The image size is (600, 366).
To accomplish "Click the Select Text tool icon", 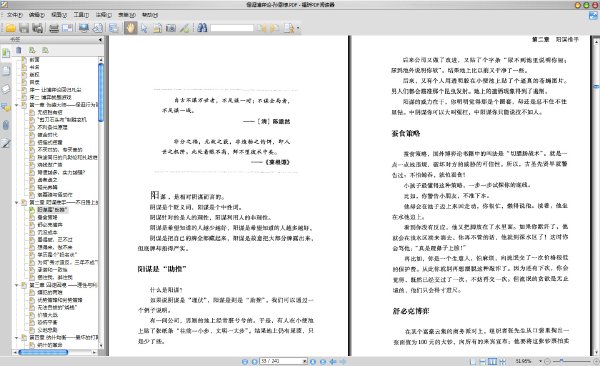I will 157,28.
